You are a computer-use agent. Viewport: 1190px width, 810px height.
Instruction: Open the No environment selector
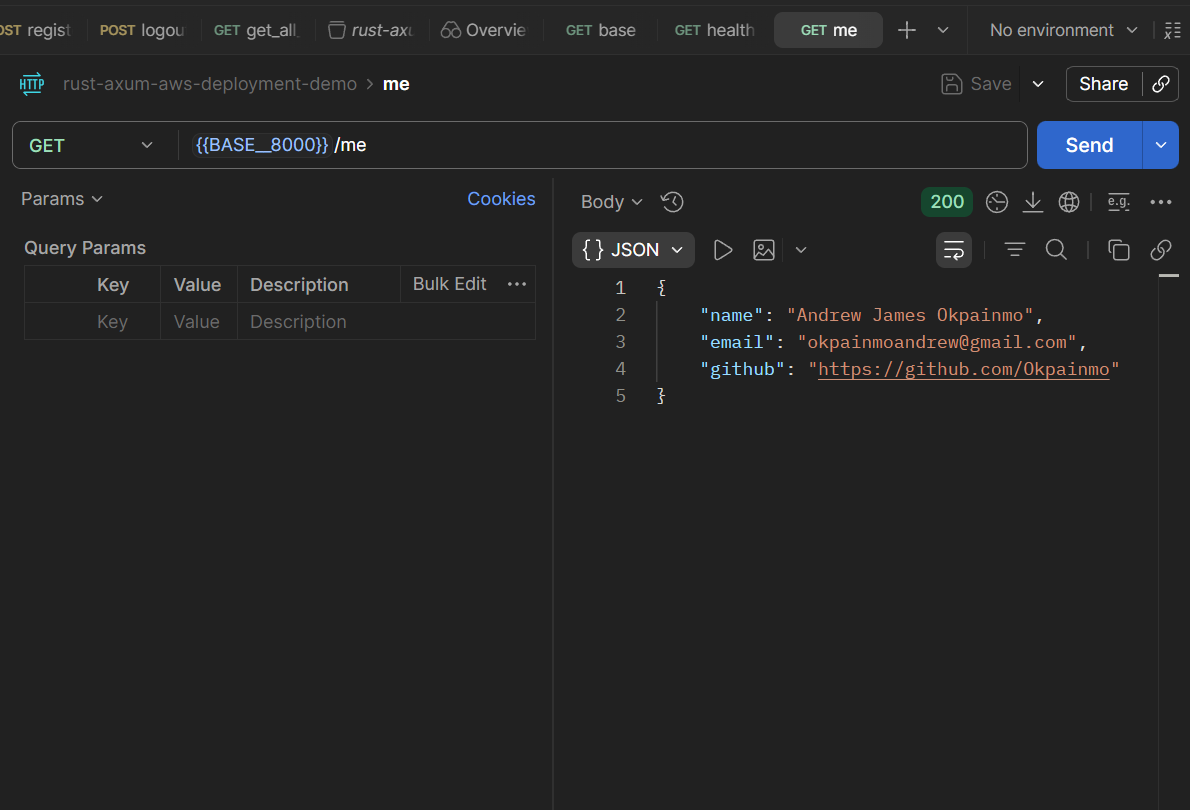(1063, 30)
